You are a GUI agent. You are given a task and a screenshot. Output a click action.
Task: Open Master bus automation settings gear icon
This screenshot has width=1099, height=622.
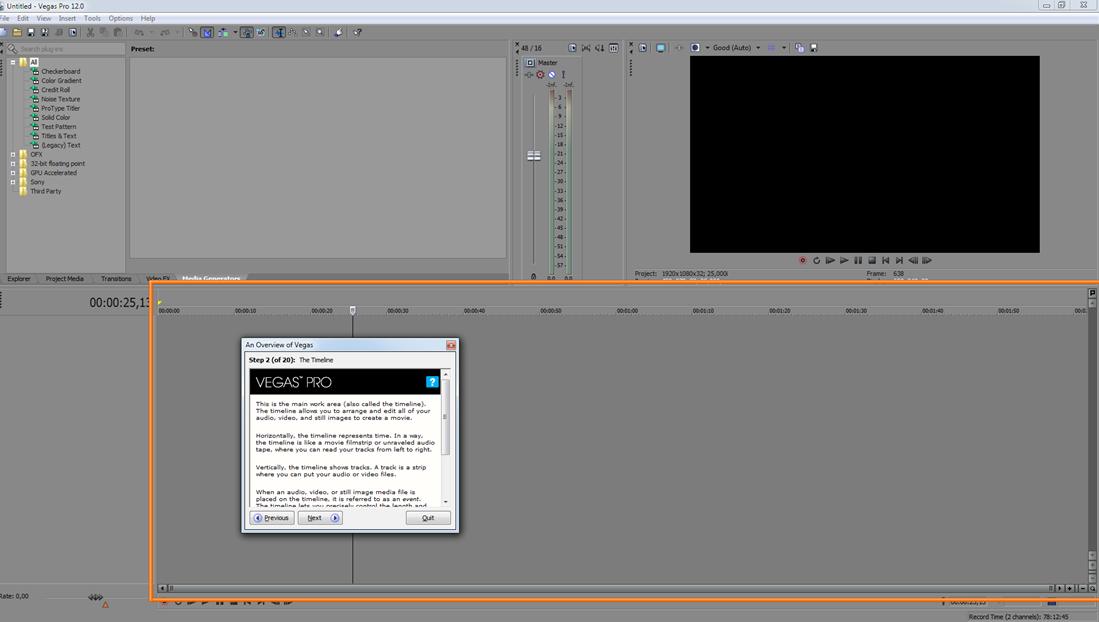(x=540, y=74)
